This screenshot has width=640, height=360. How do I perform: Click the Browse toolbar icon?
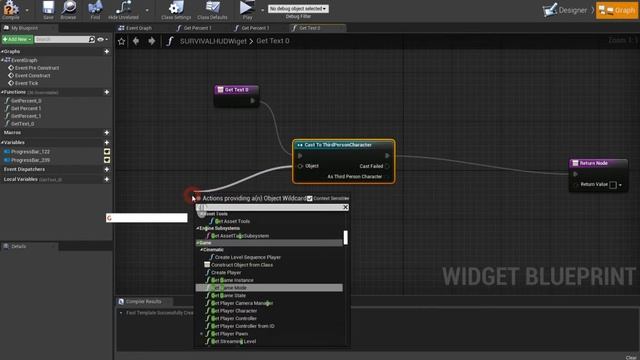click(x=68, y=10)
